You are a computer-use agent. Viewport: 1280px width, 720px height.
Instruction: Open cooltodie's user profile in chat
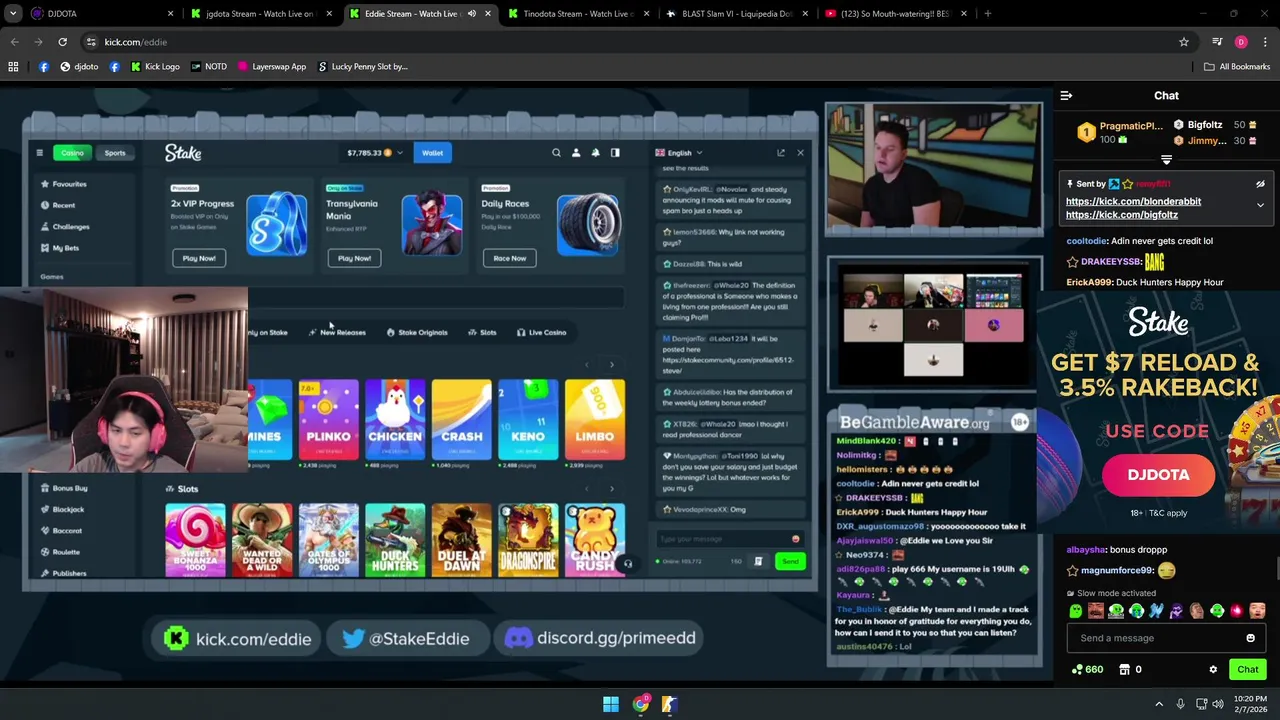[1086, 241]
